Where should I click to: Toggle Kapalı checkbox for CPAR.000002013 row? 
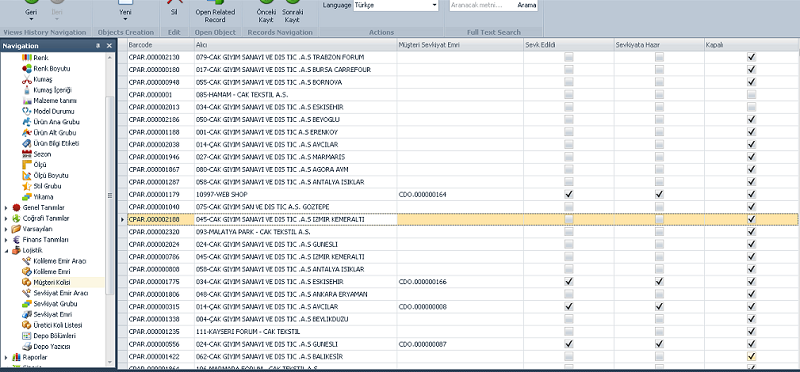(x=751, y=107)
